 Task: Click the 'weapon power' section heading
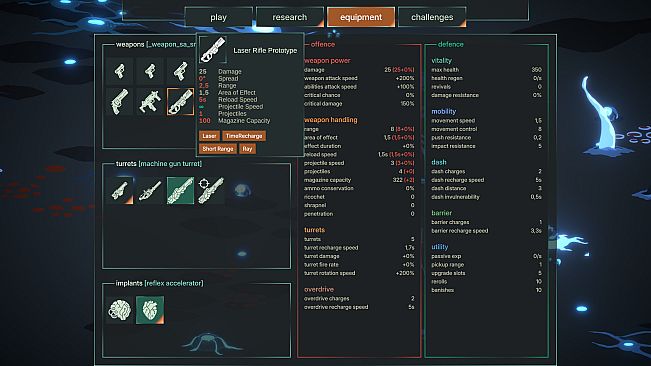[327, 61]
